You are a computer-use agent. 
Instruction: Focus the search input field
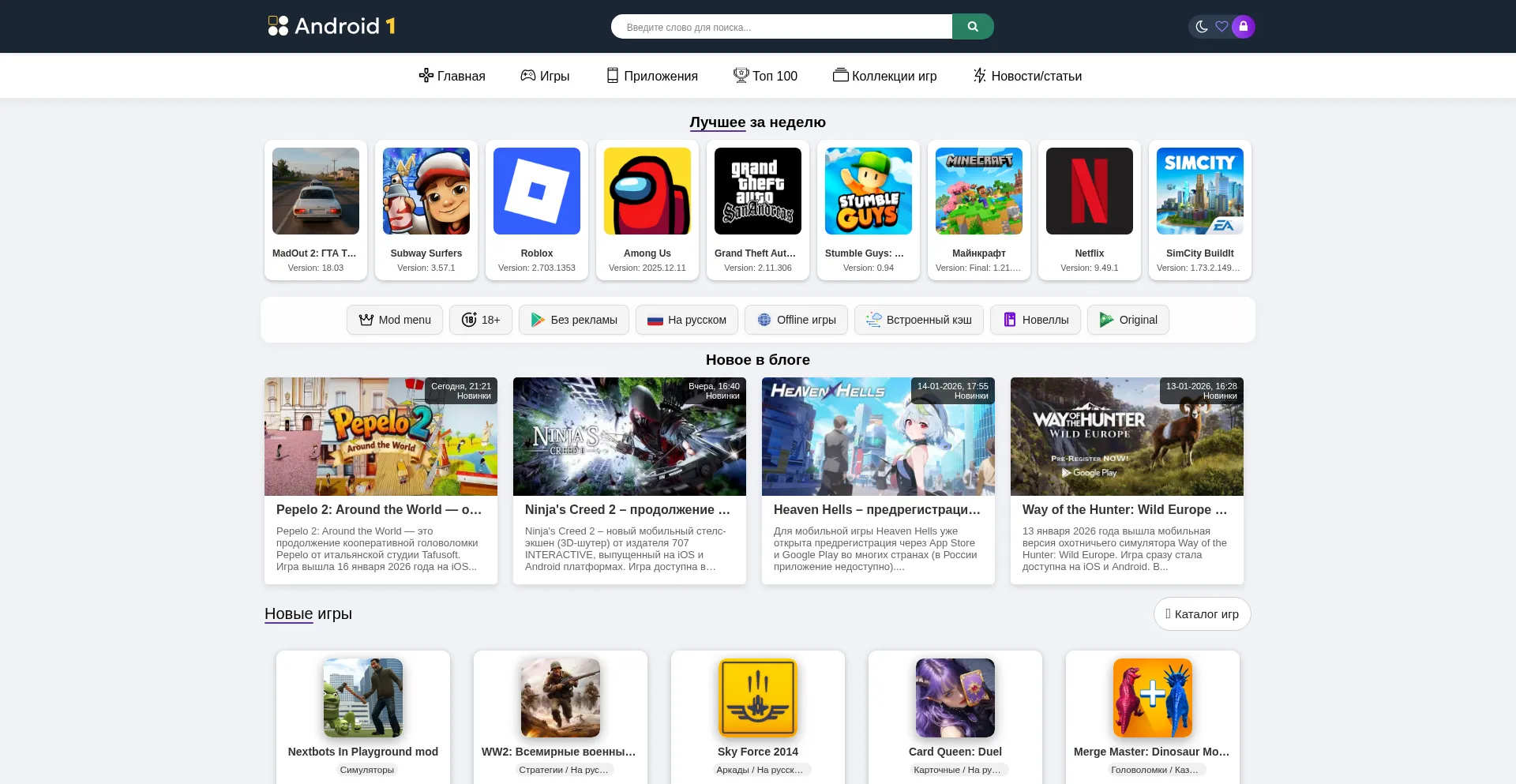[782, 26]
